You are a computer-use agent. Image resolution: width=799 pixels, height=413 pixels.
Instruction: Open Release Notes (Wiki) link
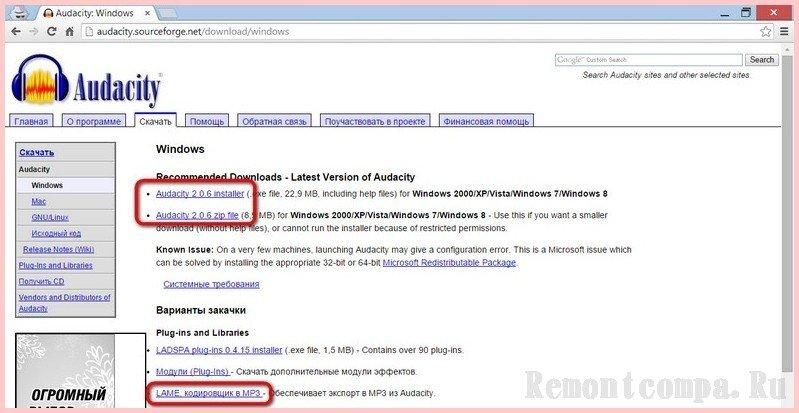click(58, 249)
